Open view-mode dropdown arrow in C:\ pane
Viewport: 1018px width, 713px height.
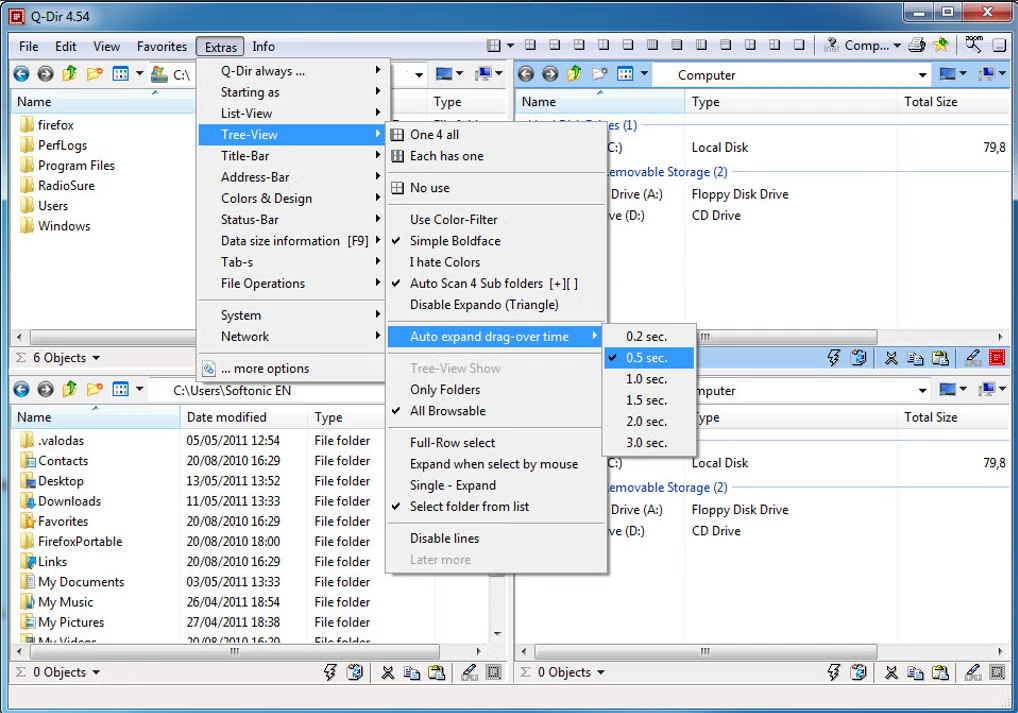140,74
